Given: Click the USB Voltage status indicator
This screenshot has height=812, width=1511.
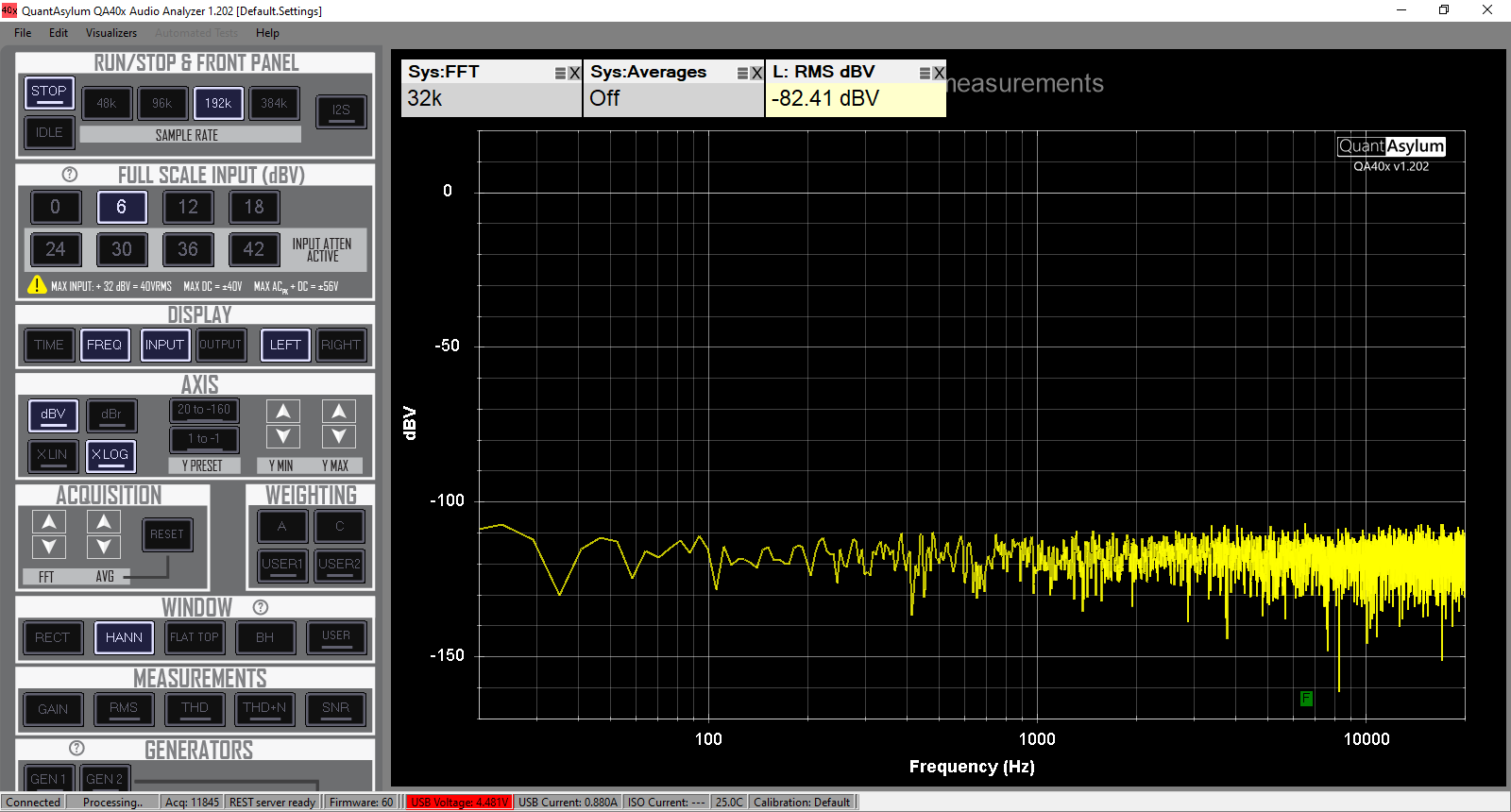Looking at the screenshot, I should (x=460, y=803).
